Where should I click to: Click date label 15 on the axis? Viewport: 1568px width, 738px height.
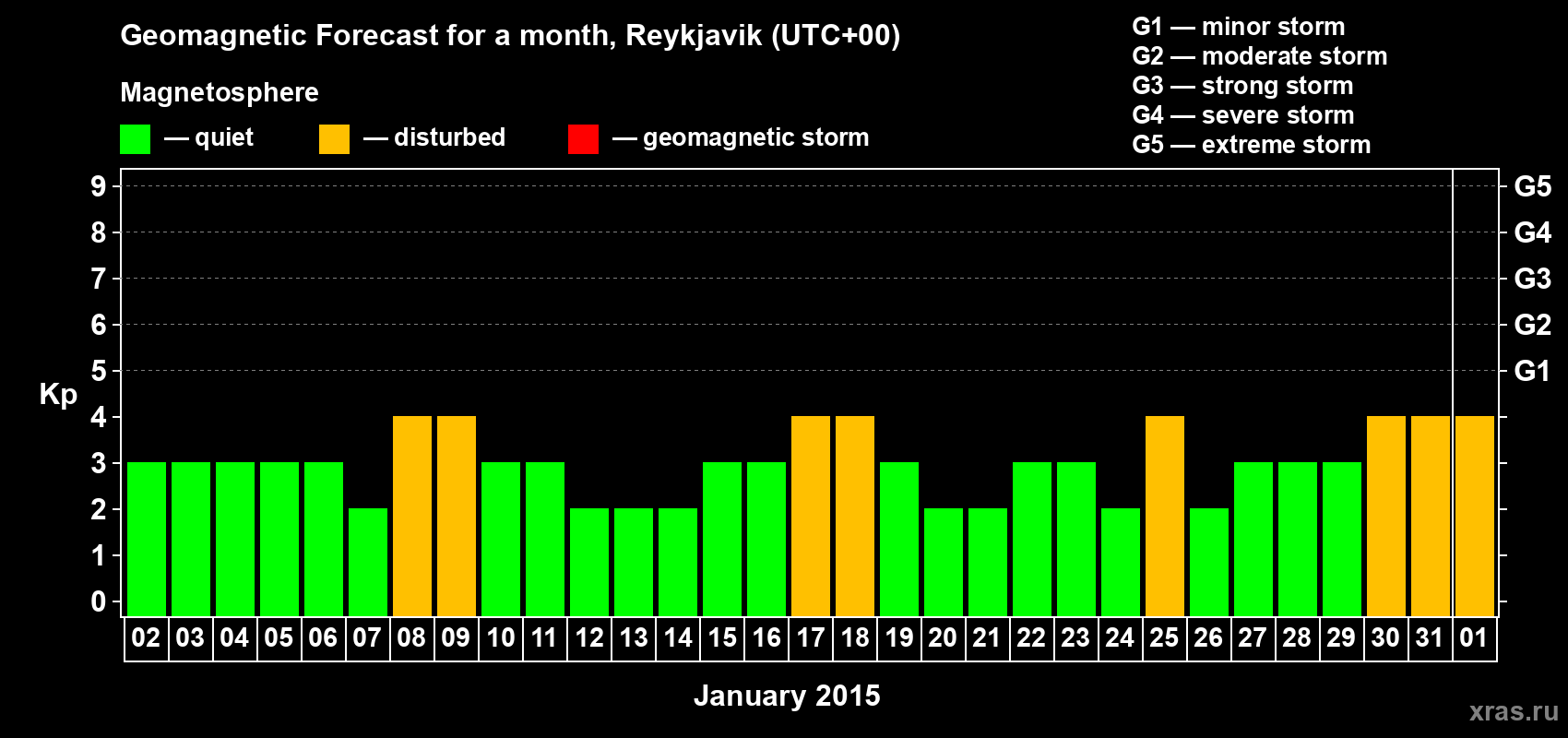[722, 638]
